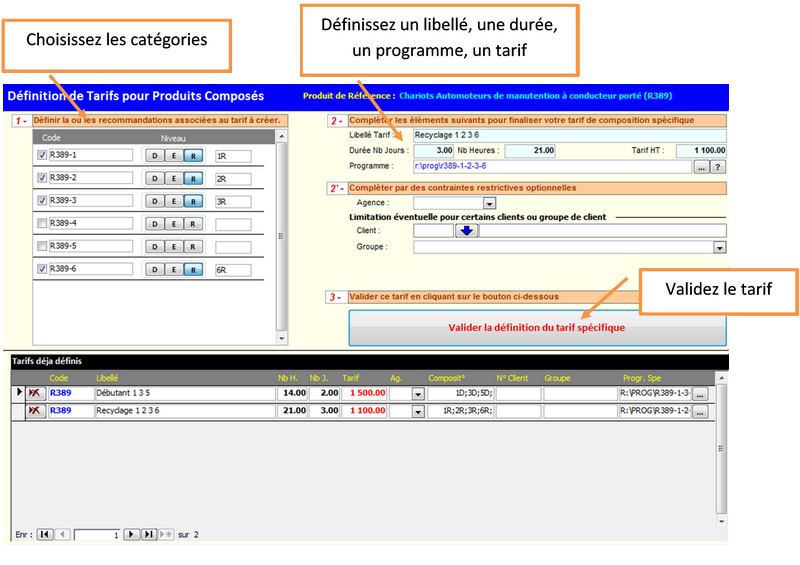Go to last record in navigation bar
Screen dimensions: 800x565
pyautogui.click(x=148, y=535)
